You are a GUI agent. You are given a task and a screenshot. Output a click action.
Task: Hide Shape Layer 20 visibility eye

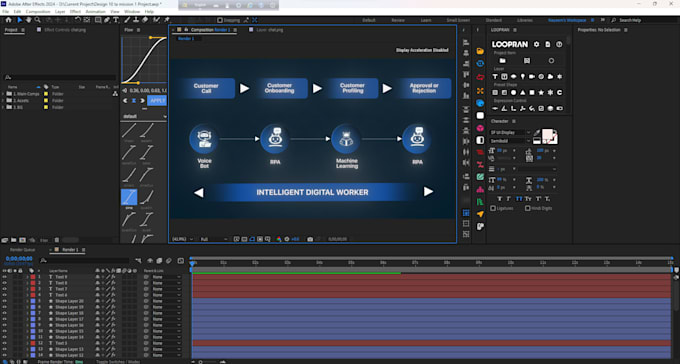[x=5, y=301]
